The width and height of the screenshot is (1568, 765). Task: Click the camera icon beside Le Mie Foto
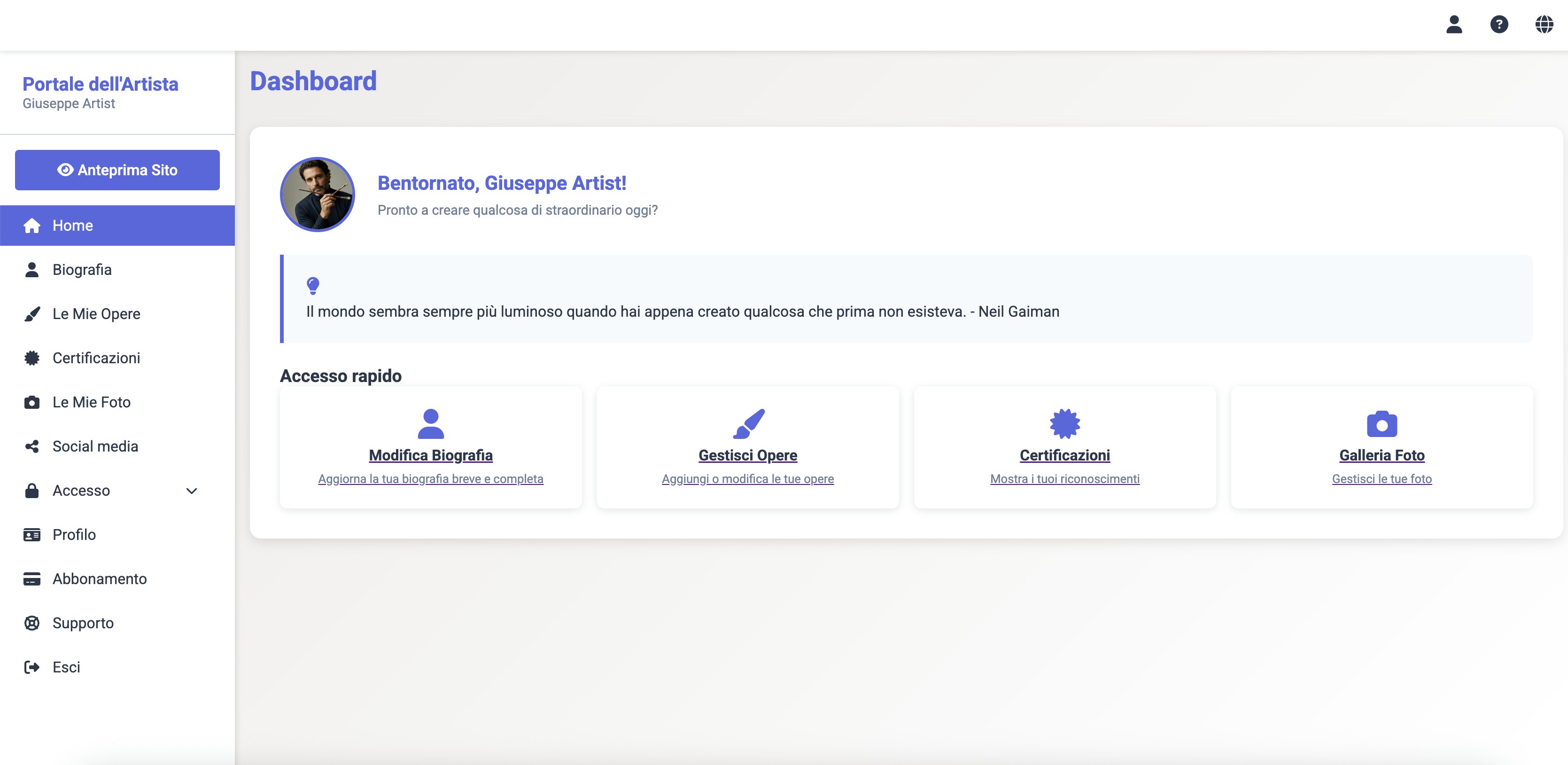31,402
